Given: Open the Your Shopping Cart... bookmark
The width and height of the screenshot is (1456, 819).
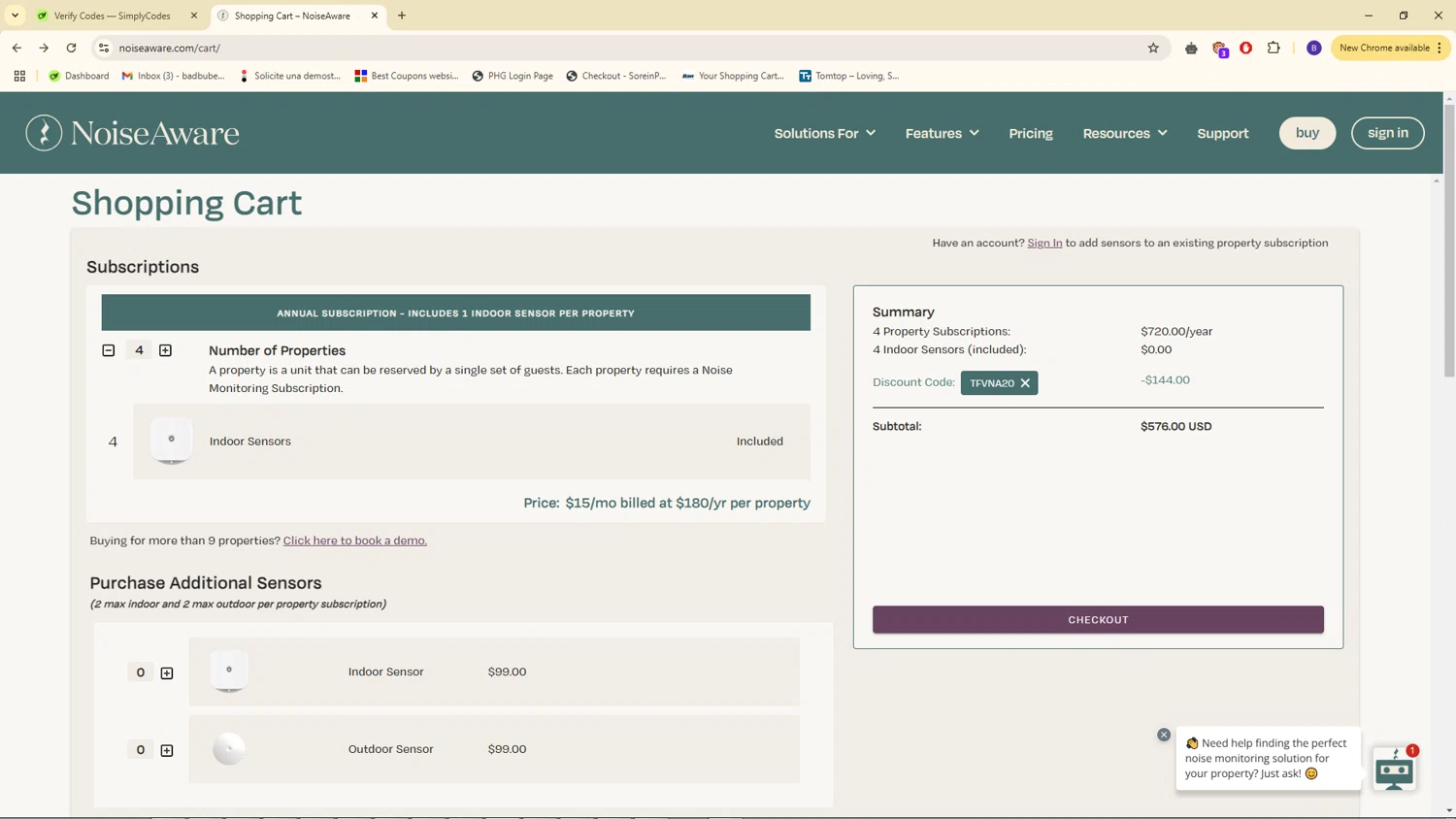Looking at the screenshot, I should (733, 76).
